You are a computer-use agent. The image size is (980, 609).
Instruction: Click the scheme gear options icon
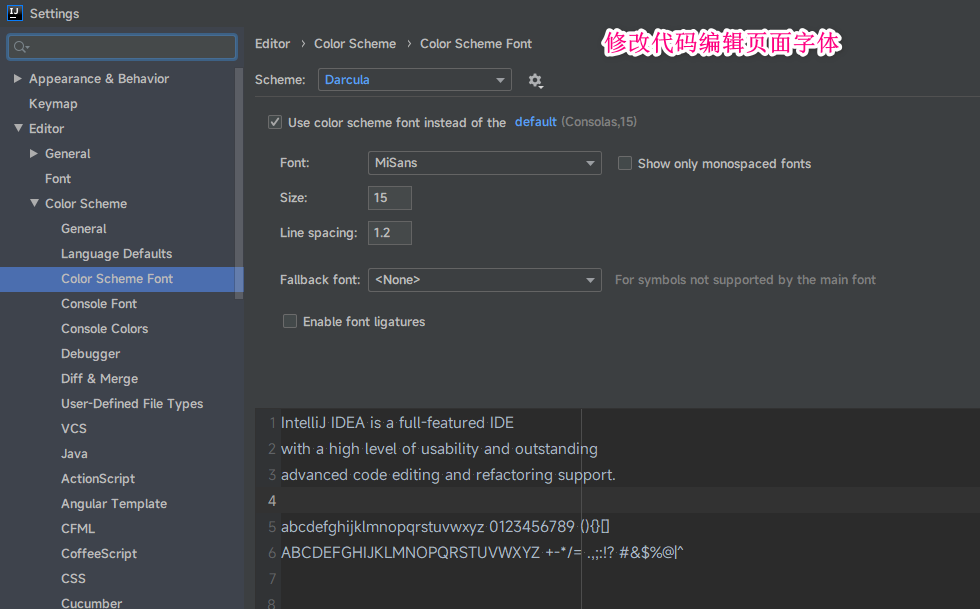536,81
